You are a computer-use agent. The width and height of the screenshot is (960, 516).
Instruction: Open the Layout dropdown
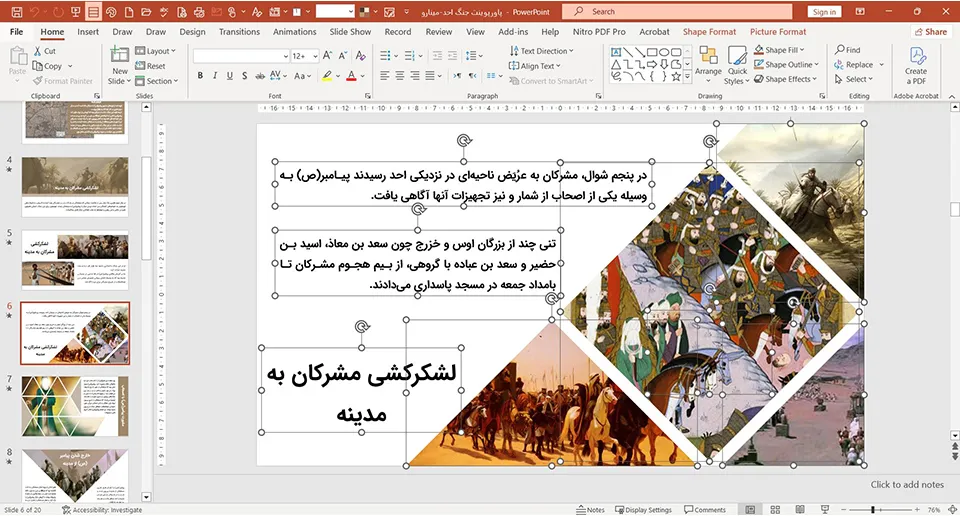pyautogui.click(x=156, y=51)
